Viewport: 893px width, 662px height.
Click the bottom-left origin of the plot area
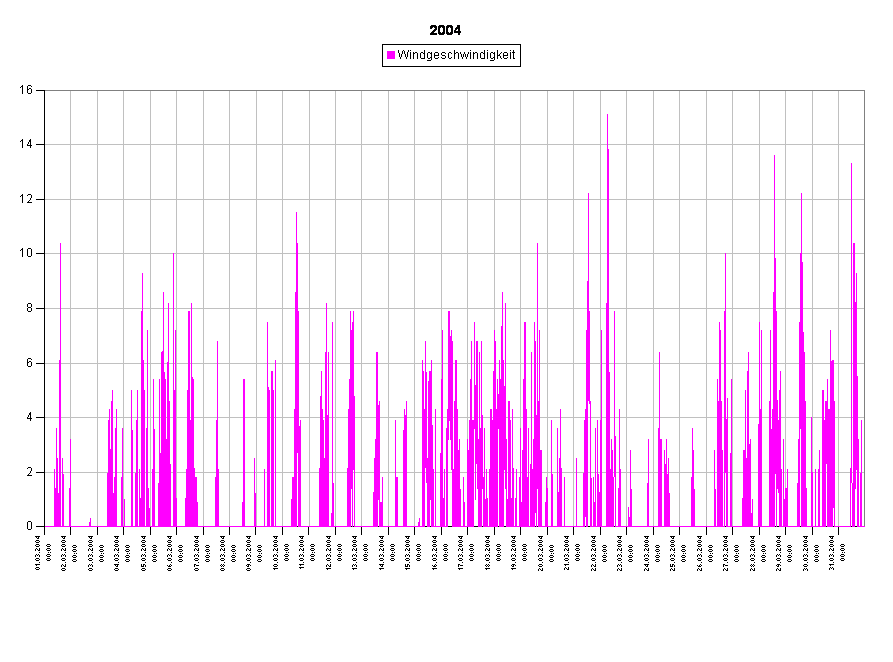tap(45, 526)
